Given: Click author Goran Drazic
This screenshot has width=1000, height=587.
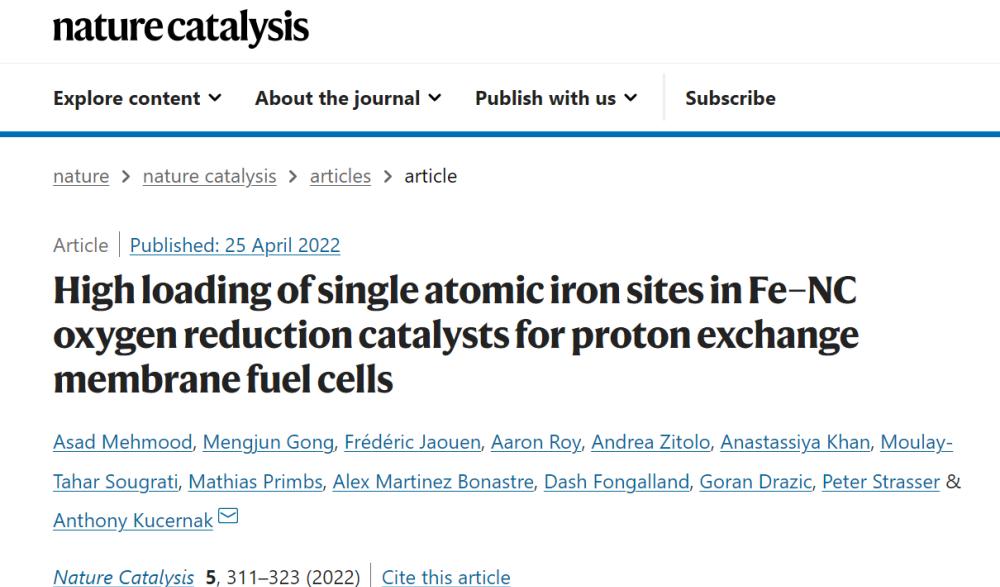Looking at the screenshot, I should [x=756, y=482].
